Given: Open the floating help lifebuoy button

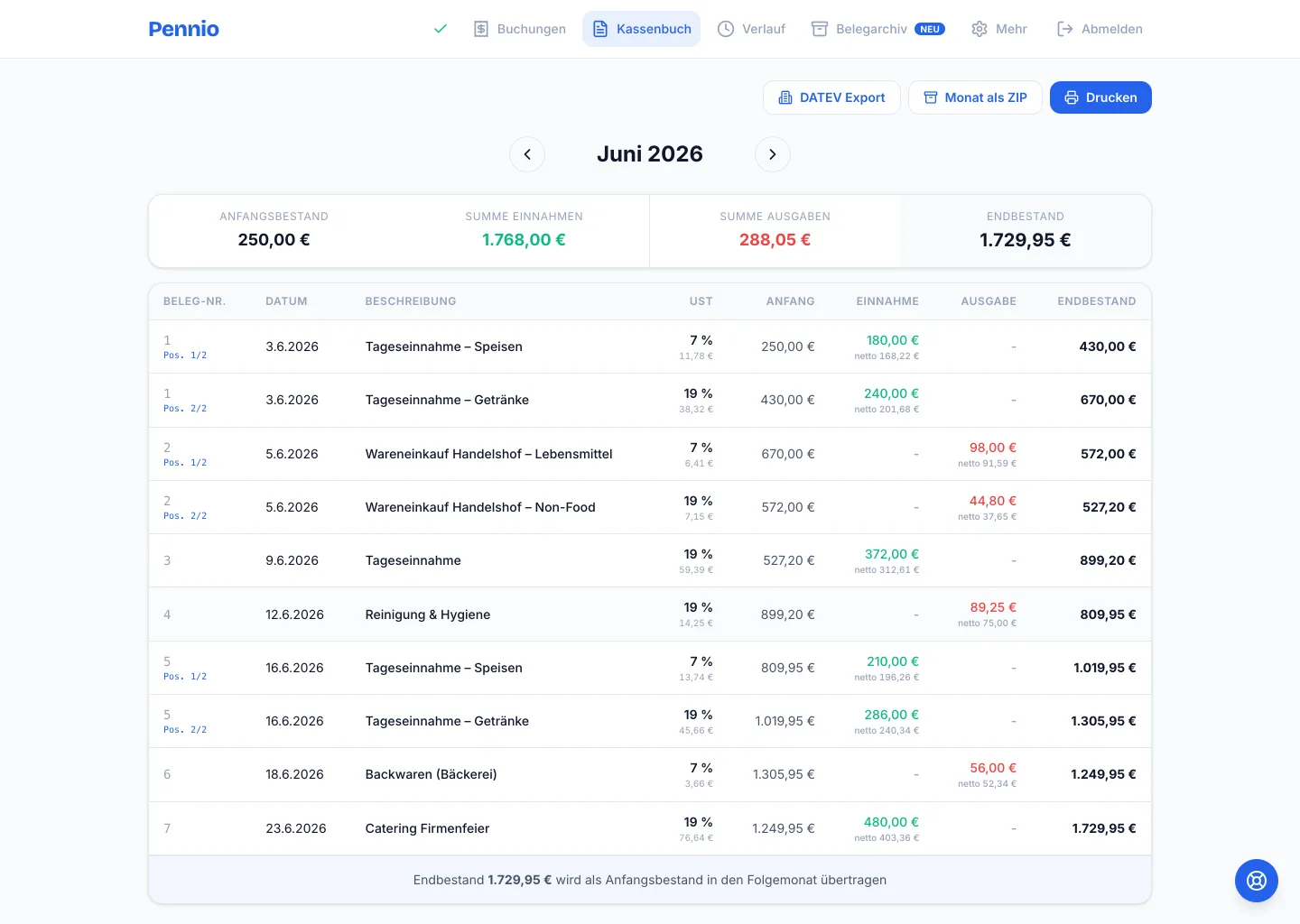Looking at the screenshot, I should point(1257,881).
